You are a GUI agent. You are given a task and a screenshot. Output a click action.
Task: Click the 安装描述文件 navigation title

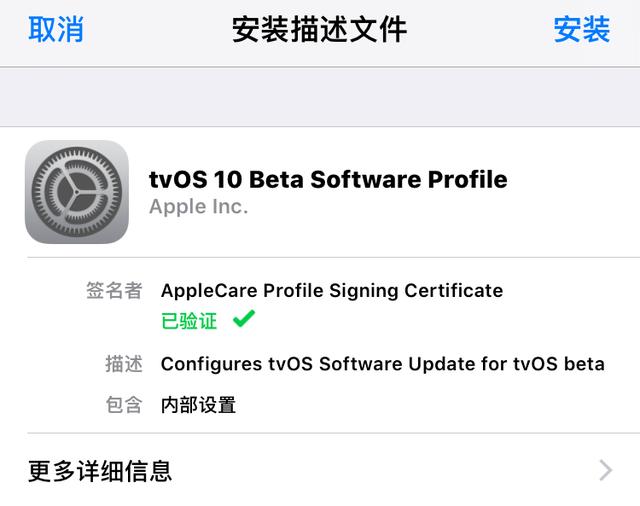click(x=319, y=30)
